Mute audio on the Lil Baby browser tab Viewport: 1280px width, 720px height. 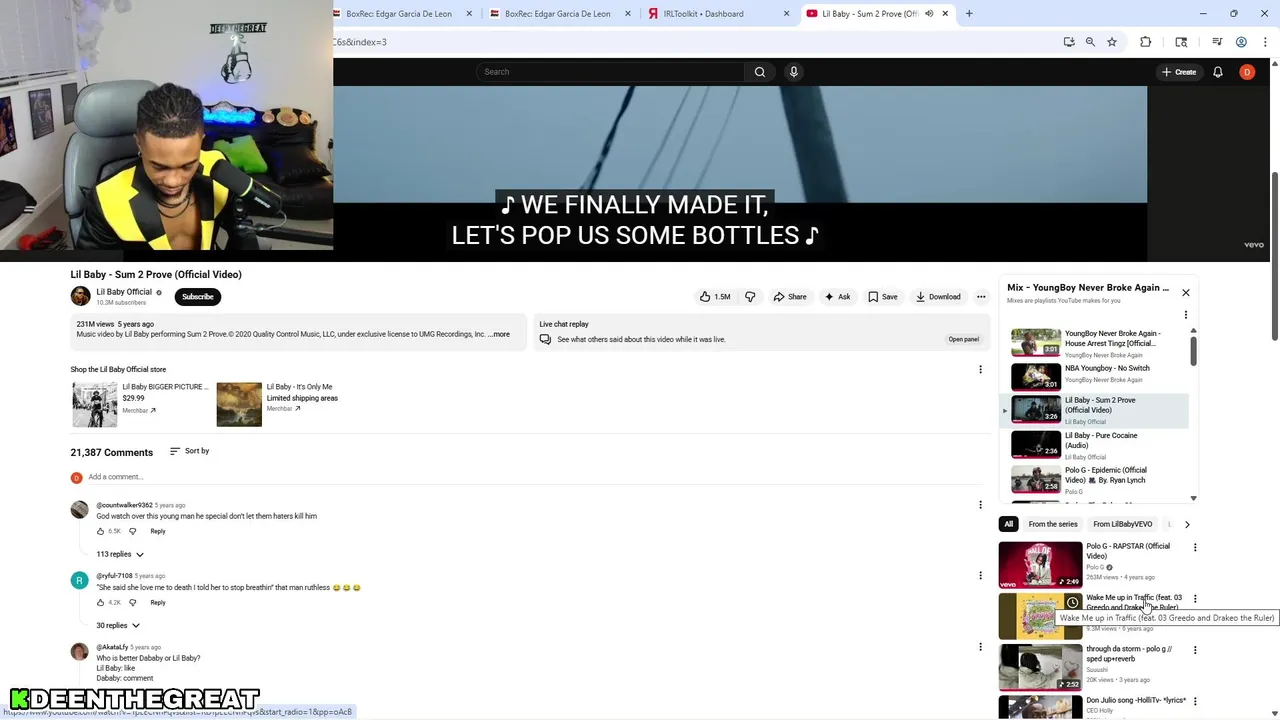click(x=929, y=14)
